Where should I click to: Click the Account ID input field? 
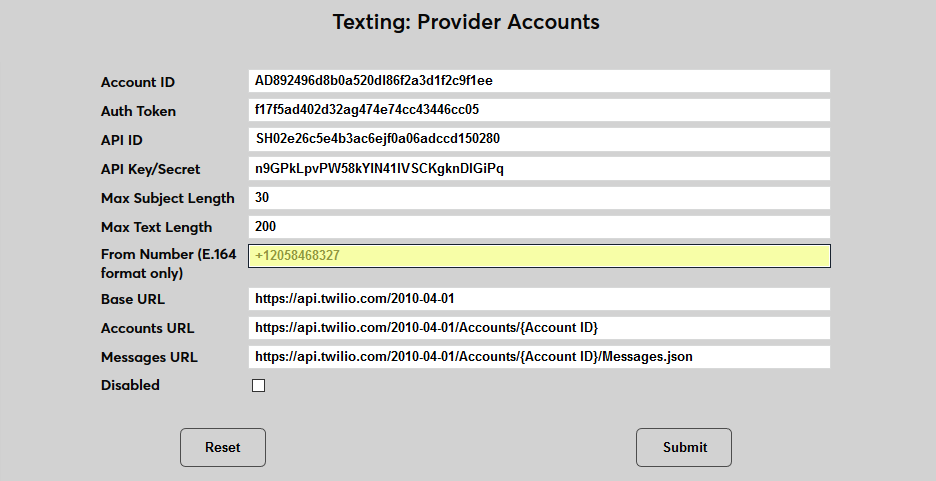(x=539, y=81)
